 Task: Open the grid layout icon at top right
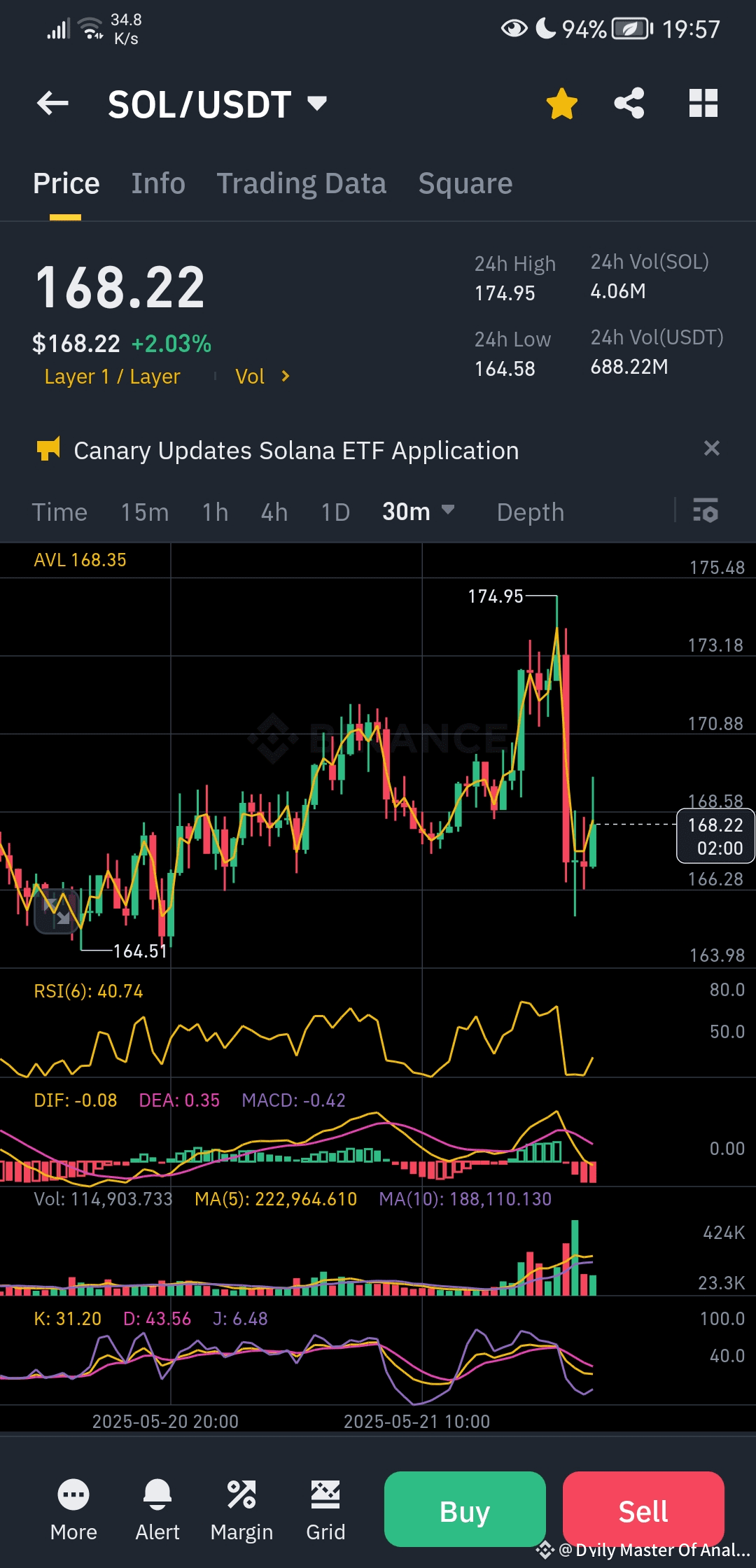tap(703, 104)
